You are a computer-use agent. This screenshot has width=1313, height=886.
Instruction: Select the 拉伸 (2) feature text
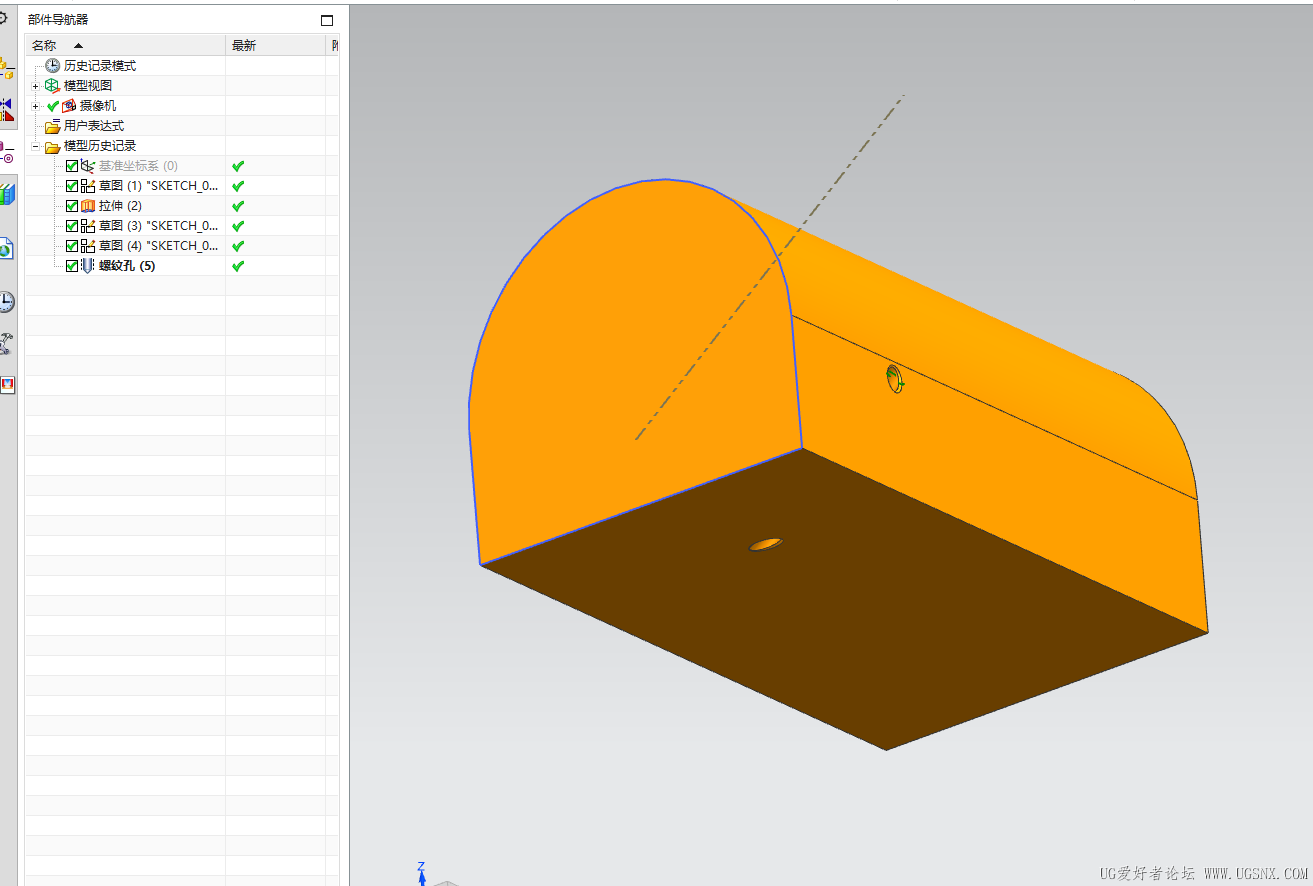coord(120,206)
